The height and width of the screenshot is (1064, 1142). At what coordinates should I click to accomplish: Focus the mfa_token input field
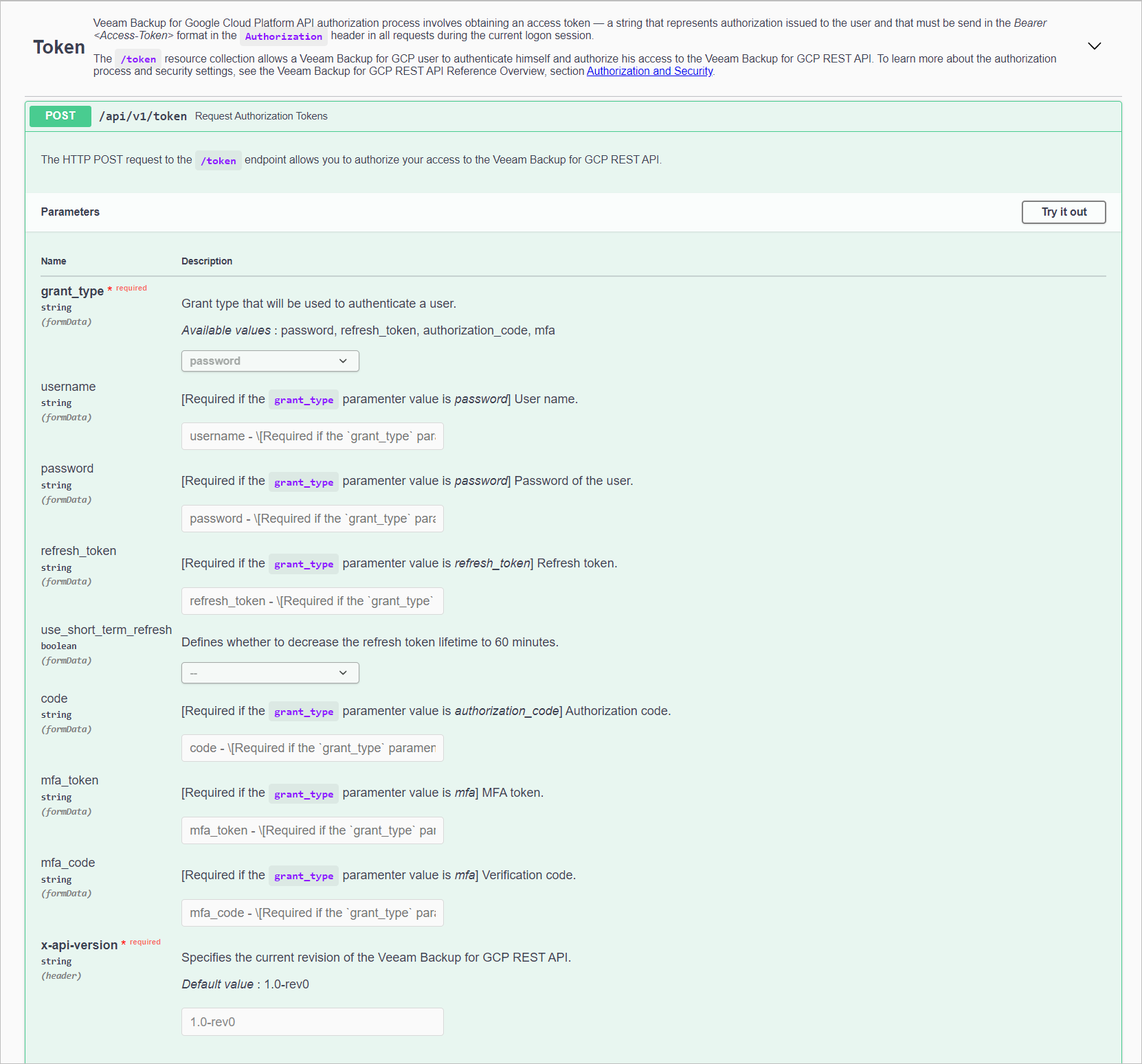(312, 830)
